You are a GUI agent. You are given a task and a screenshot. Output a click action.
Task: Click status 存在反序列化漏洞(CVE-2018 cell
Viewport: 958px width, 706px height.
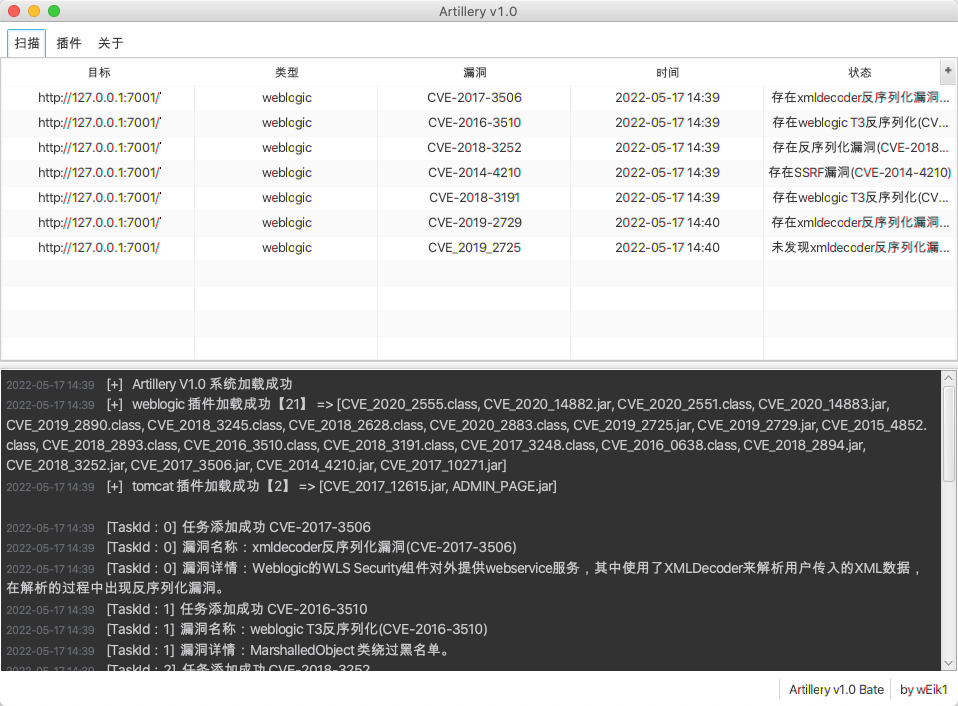tap(860, 148)
